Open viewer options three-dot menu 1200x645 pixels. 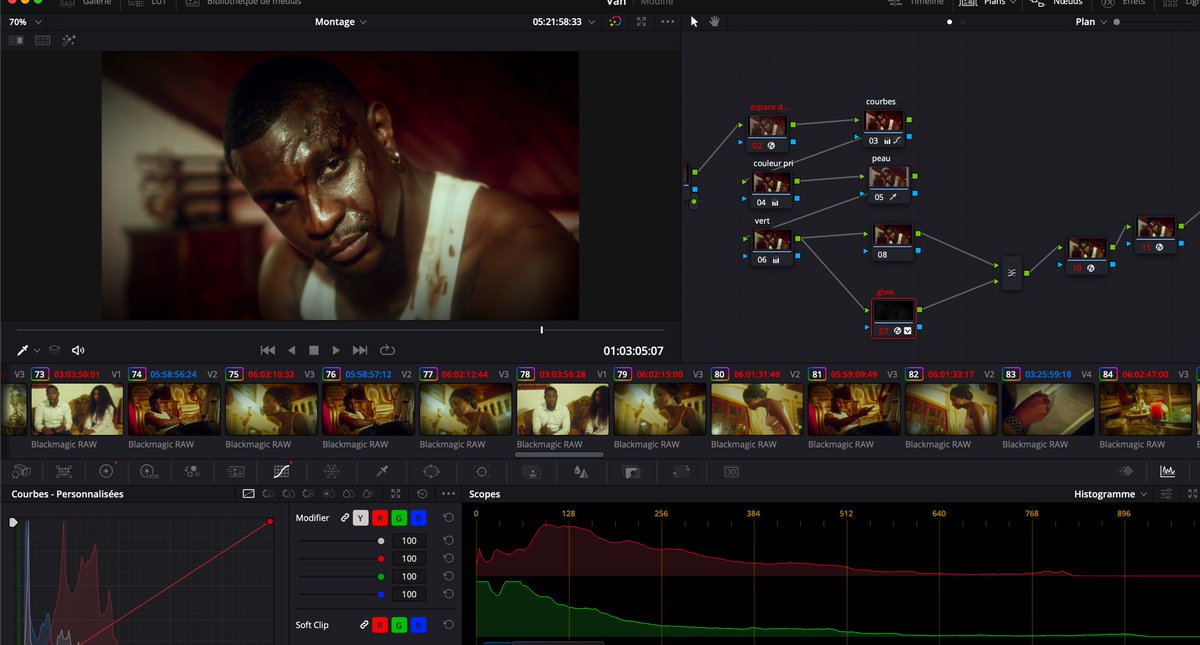coord(668,21)
